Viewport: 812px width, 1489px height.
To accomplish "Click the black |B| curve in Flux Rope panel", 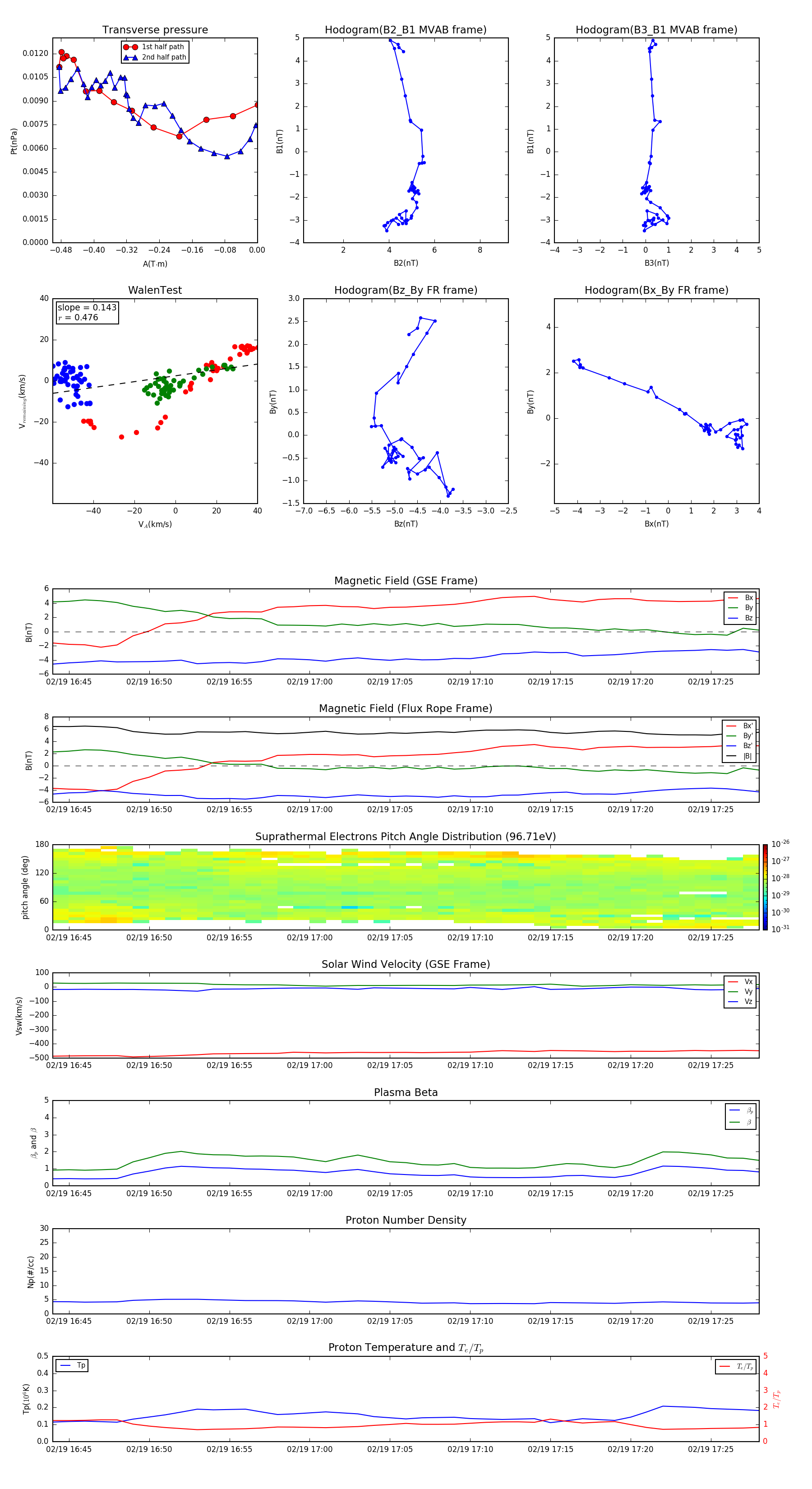I will (x=406, y=732).
